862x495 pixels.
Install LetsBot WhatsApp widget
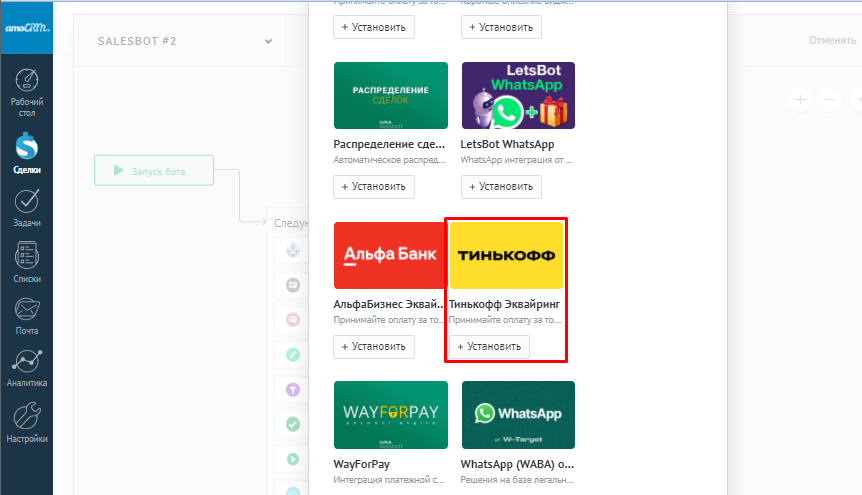[x=501, y=186]
